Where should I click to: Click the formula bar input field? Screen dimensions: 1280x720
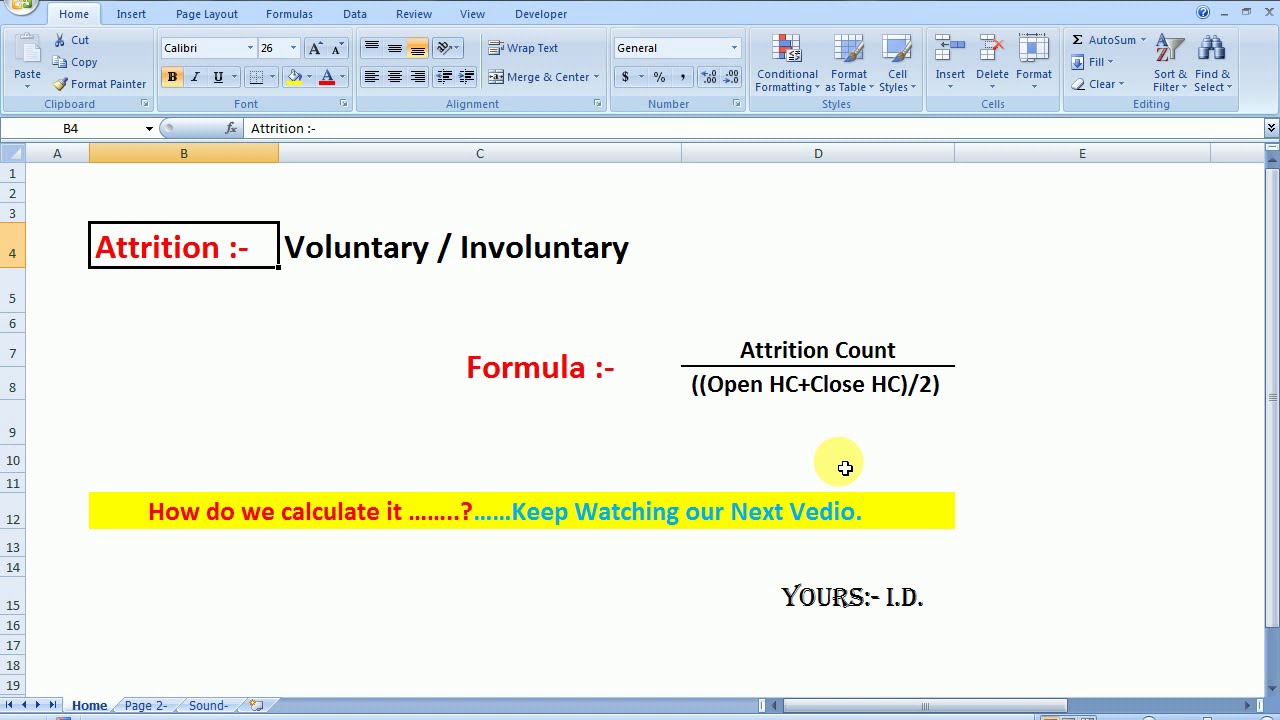click(755, 128)
